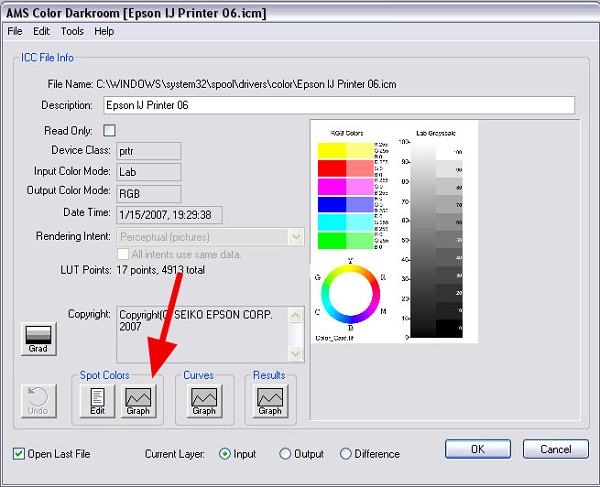Confirm with the OK button
The image size is (600, 487).
pos(478,449)
